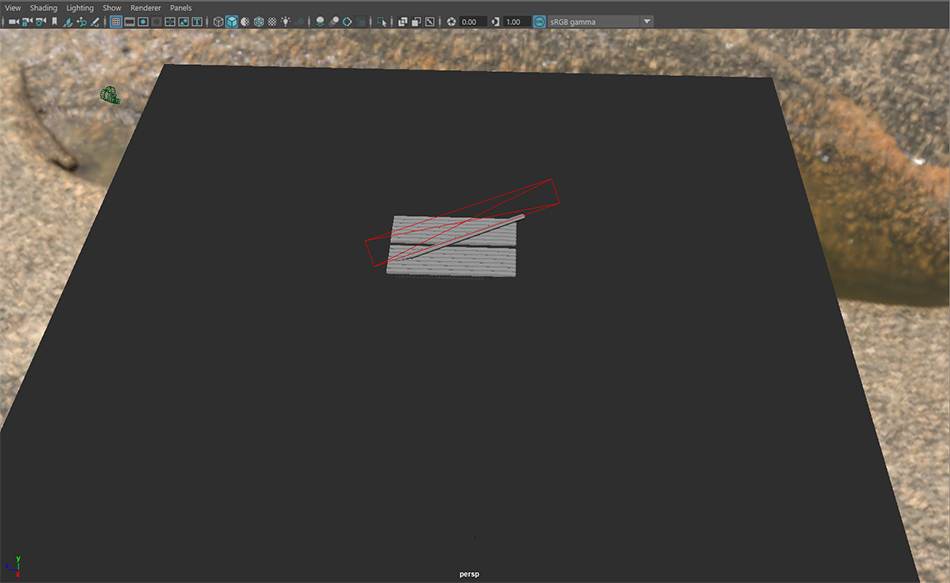
Task: Click Use Default Material icon
Action: [x=245, y=22]
